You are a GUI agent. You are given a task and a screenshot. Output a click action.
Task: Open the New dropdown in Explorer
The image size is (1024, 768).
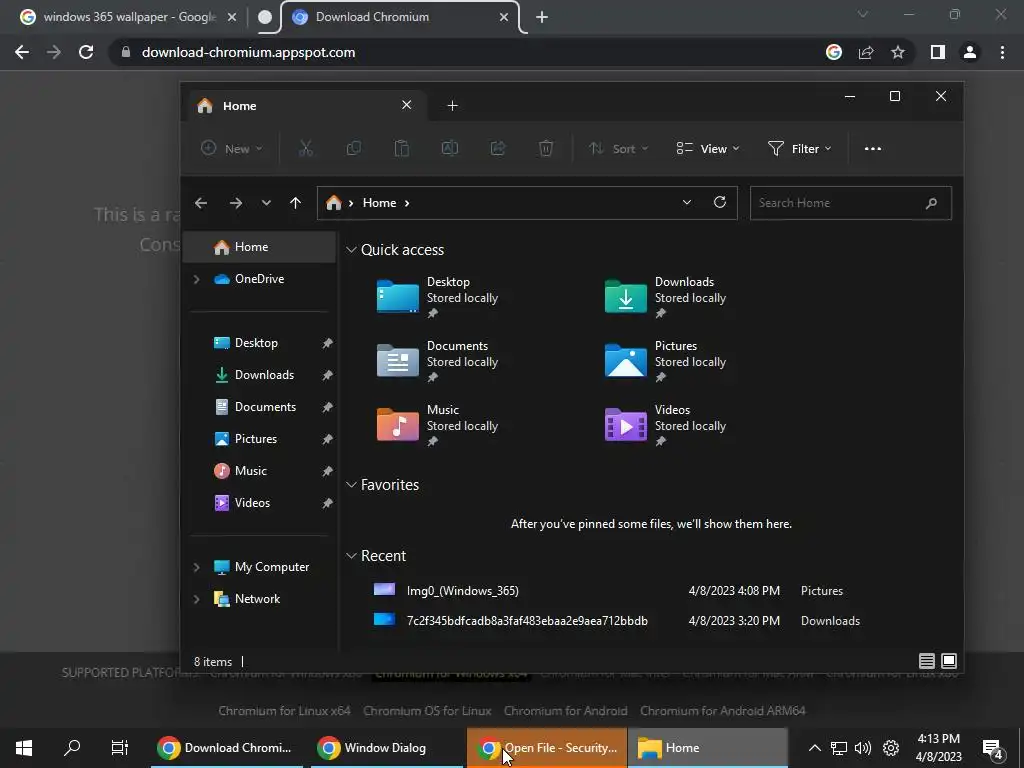click(232, 149)
